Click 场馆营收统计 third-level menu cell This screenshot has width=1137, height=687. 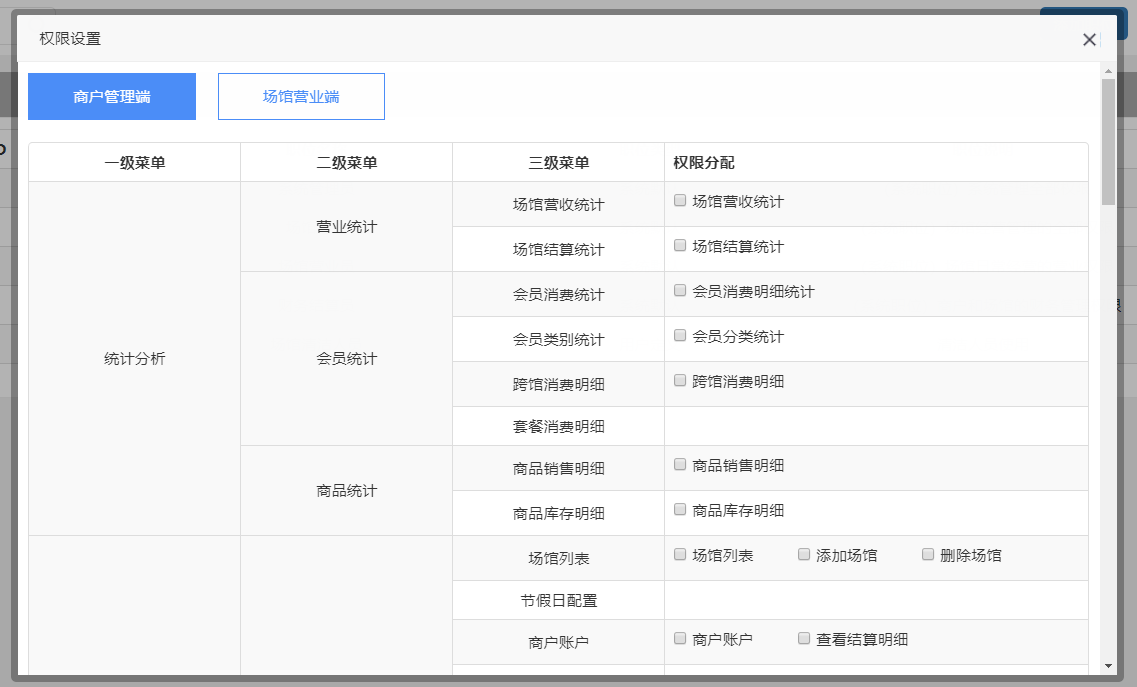coord(558,205)
